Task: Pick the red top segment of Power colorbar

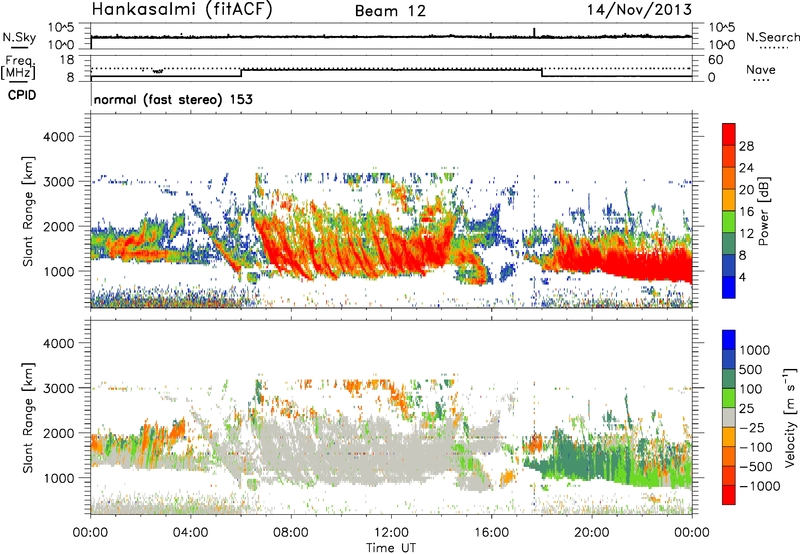Action: click(x=729, y=134)
